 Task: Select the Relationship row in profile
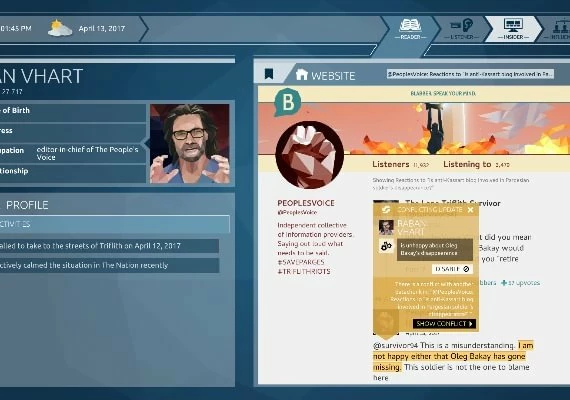click(x=72, y=173)
